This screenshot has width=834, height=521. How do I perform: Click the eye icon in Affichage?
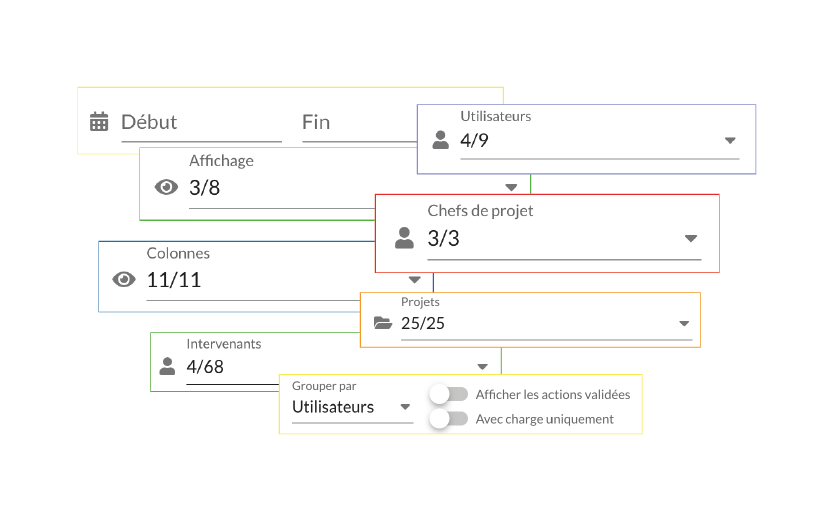tap(166, 187)
